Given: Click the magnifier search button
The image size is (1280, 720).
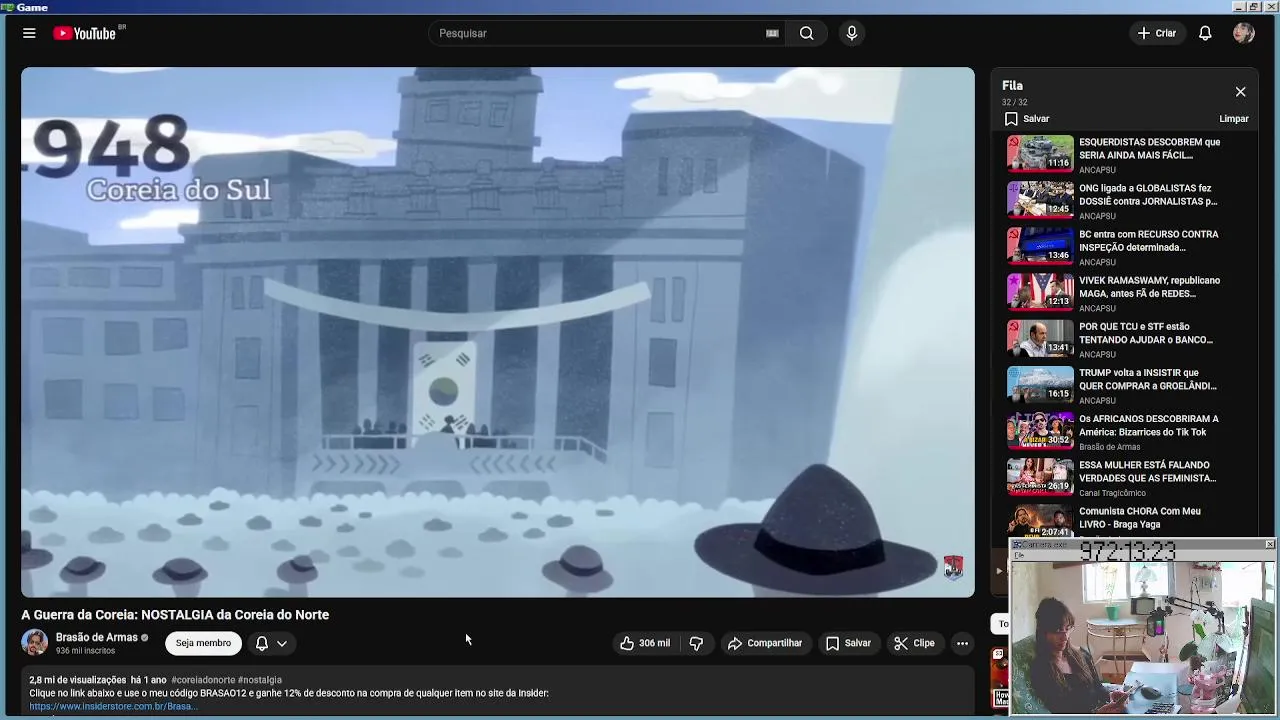Looking at the screenshot, I should point(806,33).
